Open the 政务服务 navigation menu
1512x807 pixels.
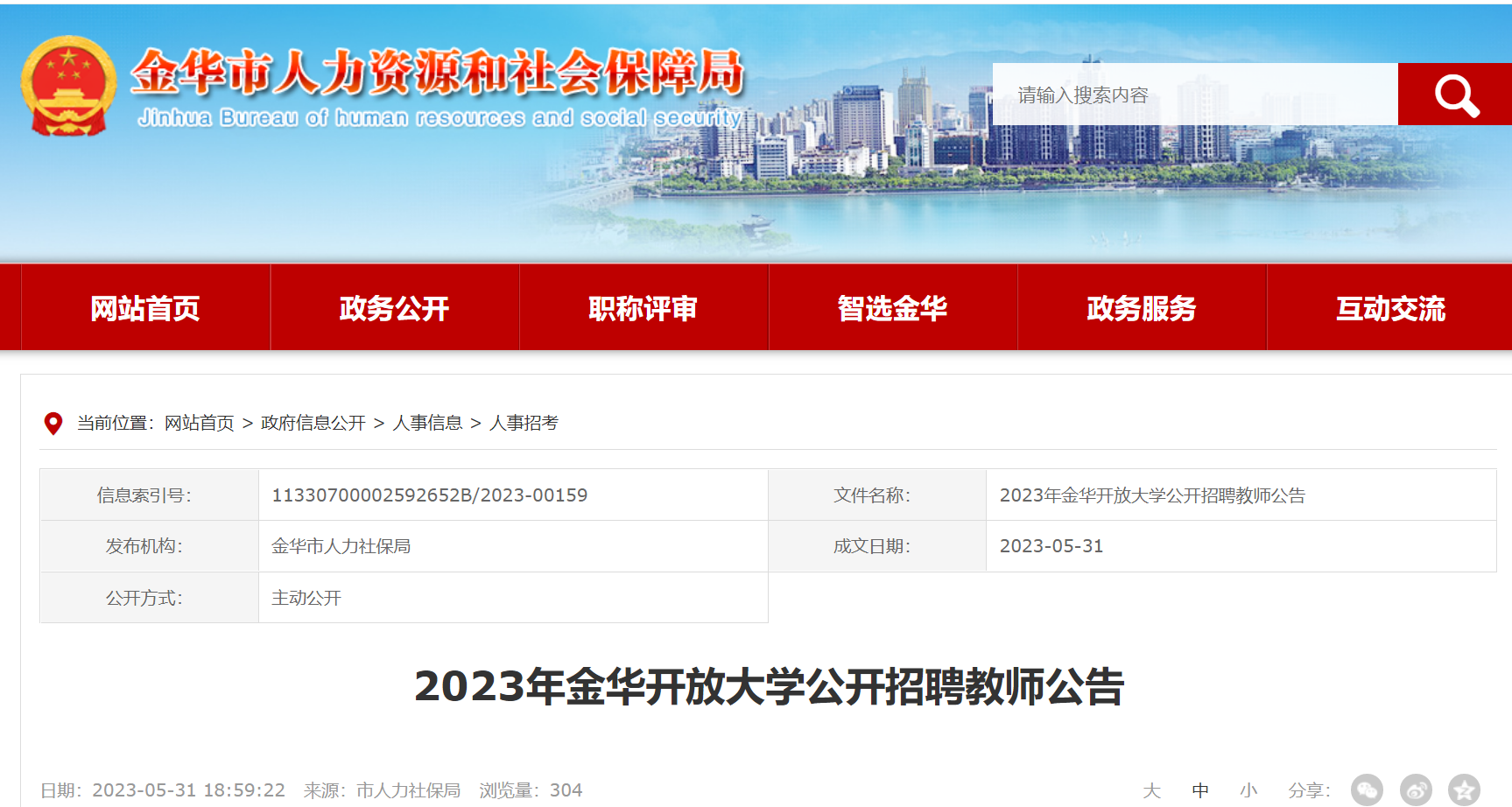[1142, 308]
